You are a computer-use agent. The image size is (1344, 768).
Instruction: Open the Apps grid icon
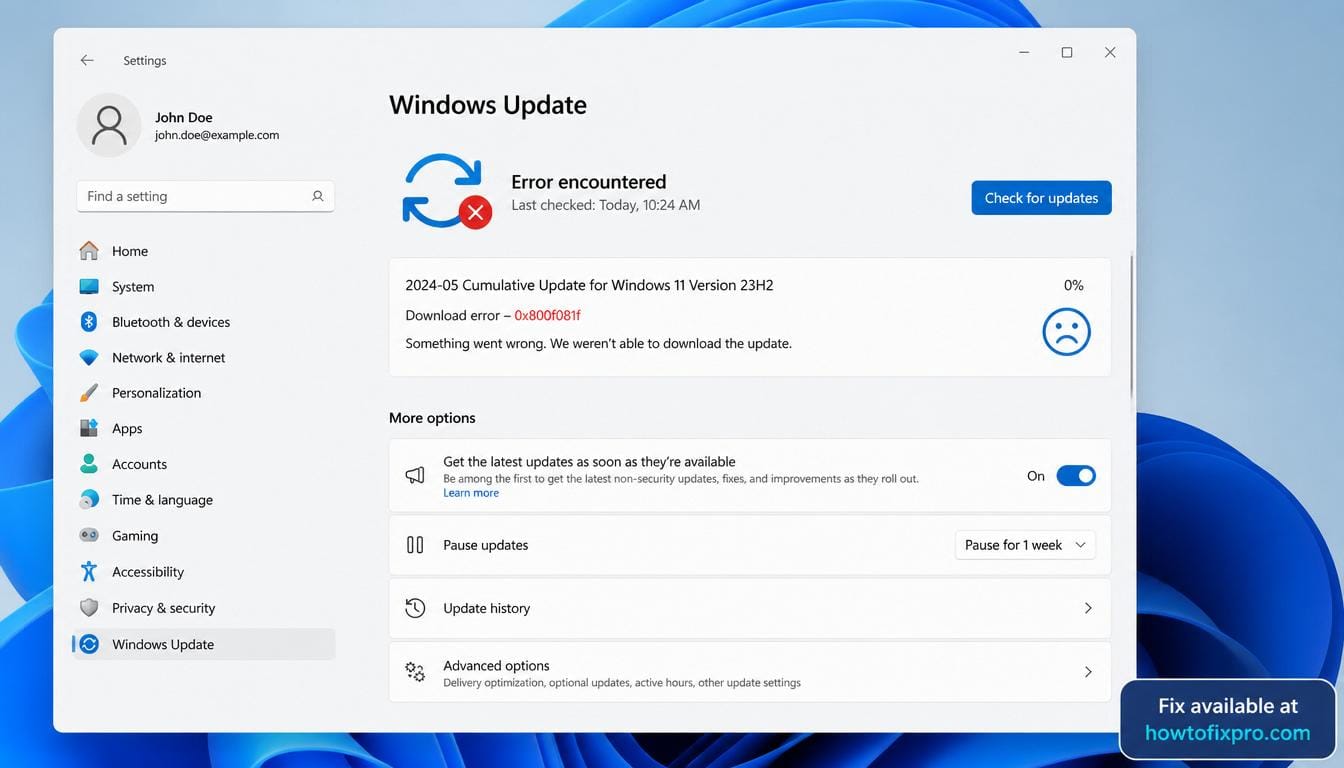tap(89, 428)
